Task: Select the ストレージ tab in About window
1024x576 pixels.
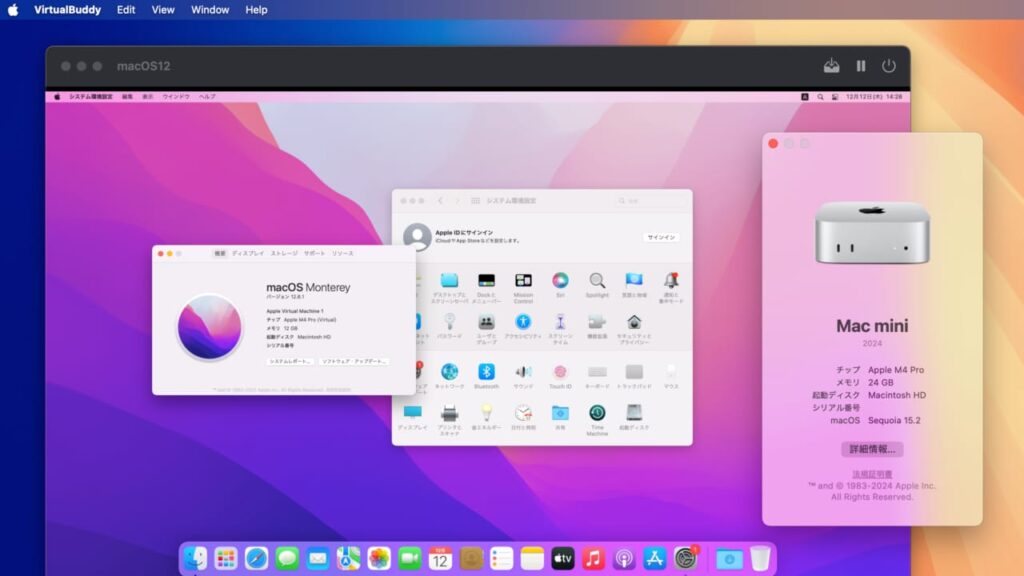Action: [283, 252]
